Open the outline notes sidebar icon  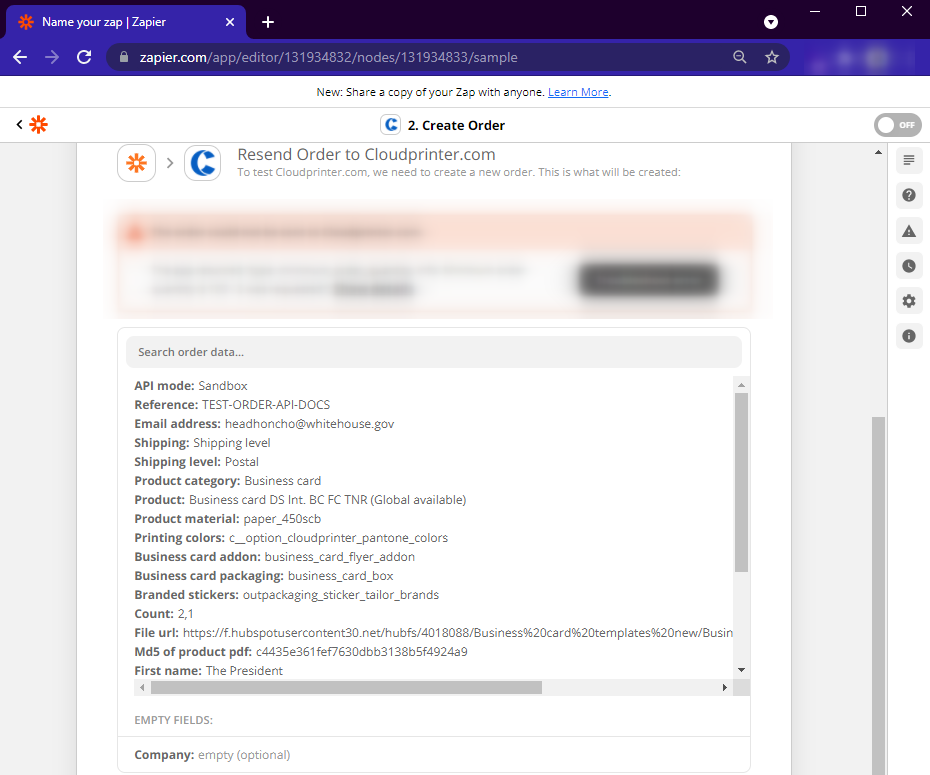(x=909, y=161)
